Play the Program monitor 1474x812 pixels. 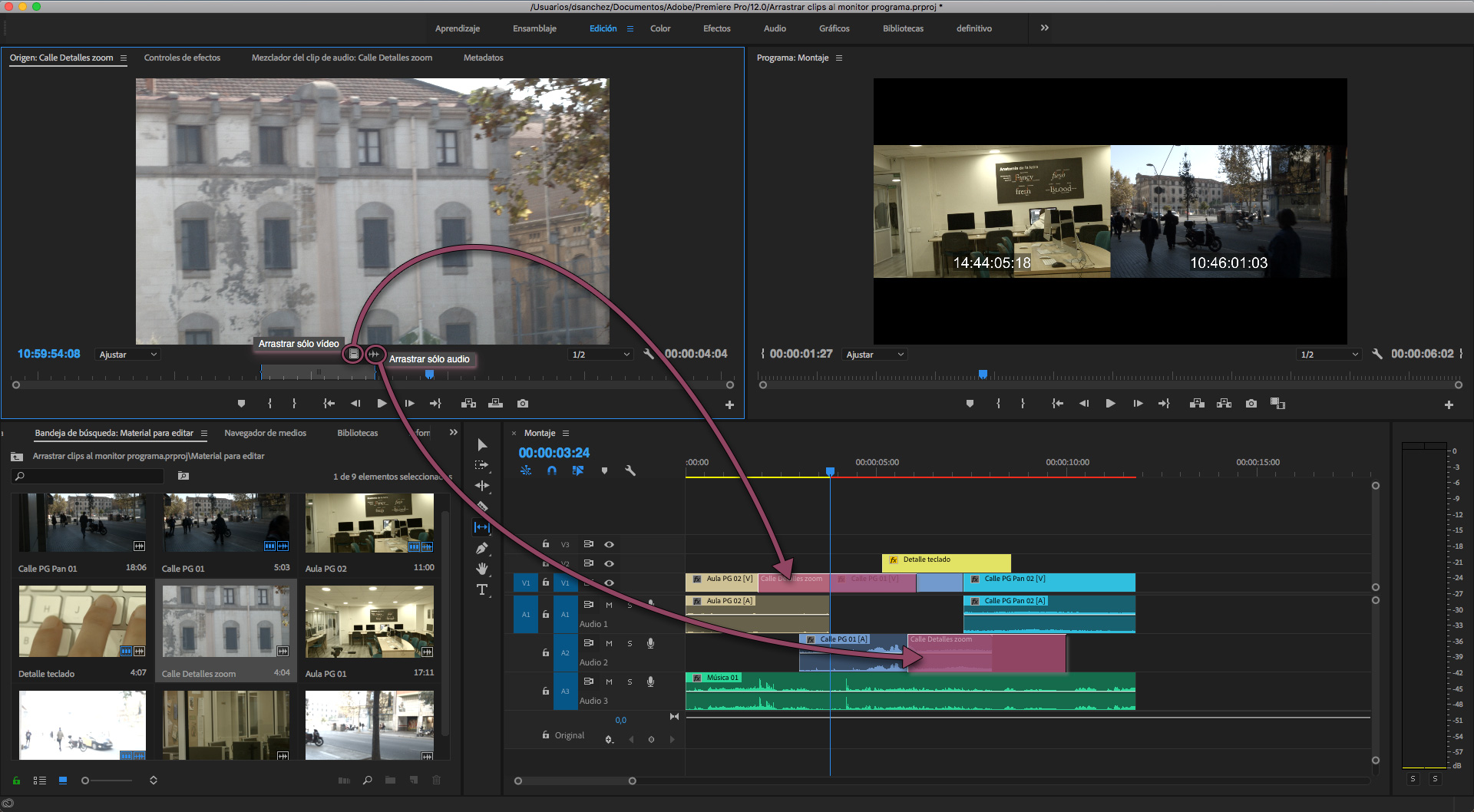[x=1110, y=404]
